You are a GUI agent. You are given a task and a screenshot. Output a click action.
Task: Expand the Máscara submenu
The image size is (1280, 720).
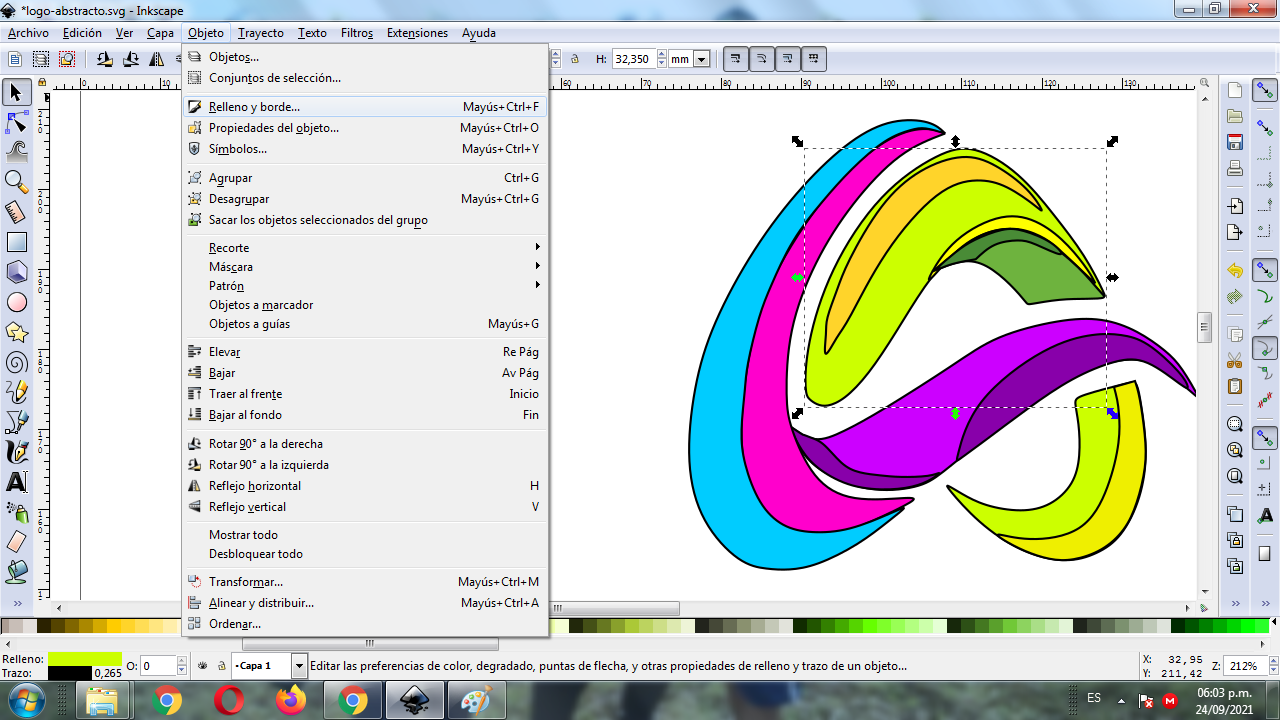point(364,266)
